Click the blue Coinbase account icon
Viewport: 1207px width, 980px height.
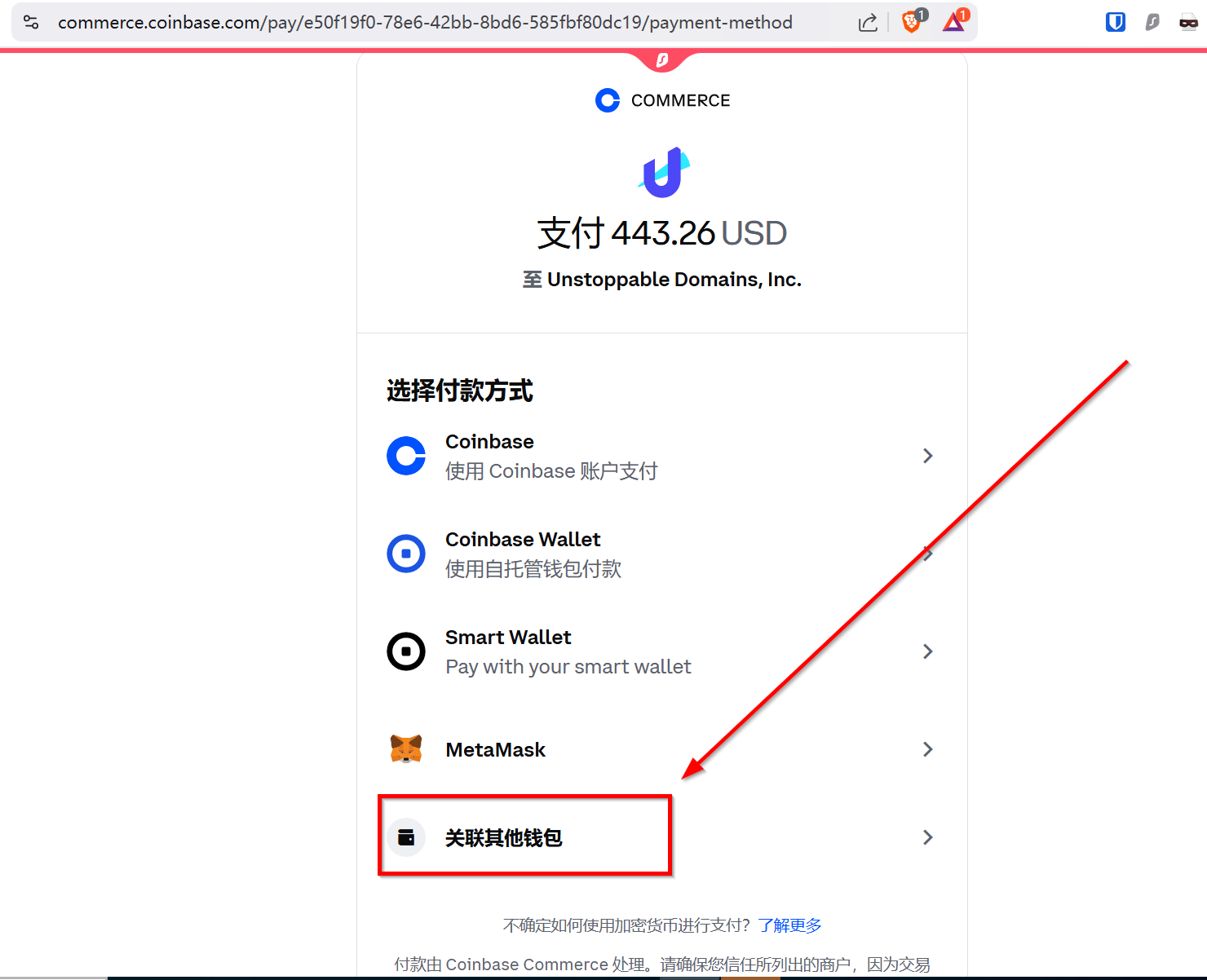[x=406, y=456]
